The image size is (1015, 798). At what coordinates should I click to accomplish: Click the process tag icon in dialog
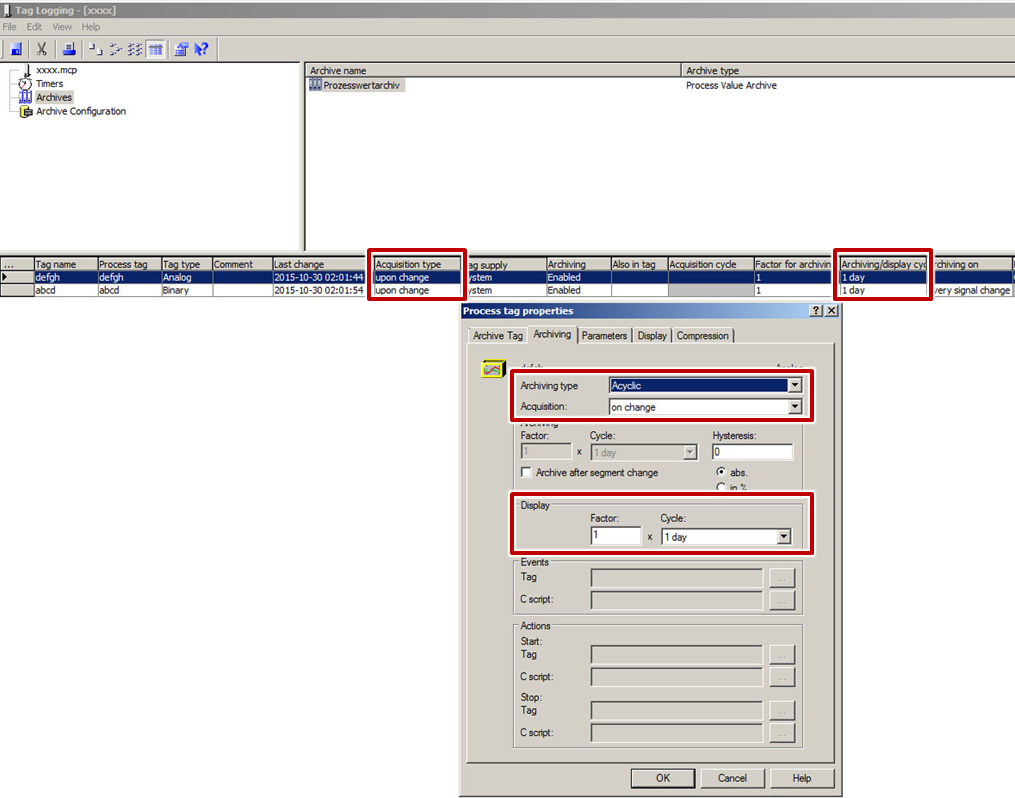(493, 369)
